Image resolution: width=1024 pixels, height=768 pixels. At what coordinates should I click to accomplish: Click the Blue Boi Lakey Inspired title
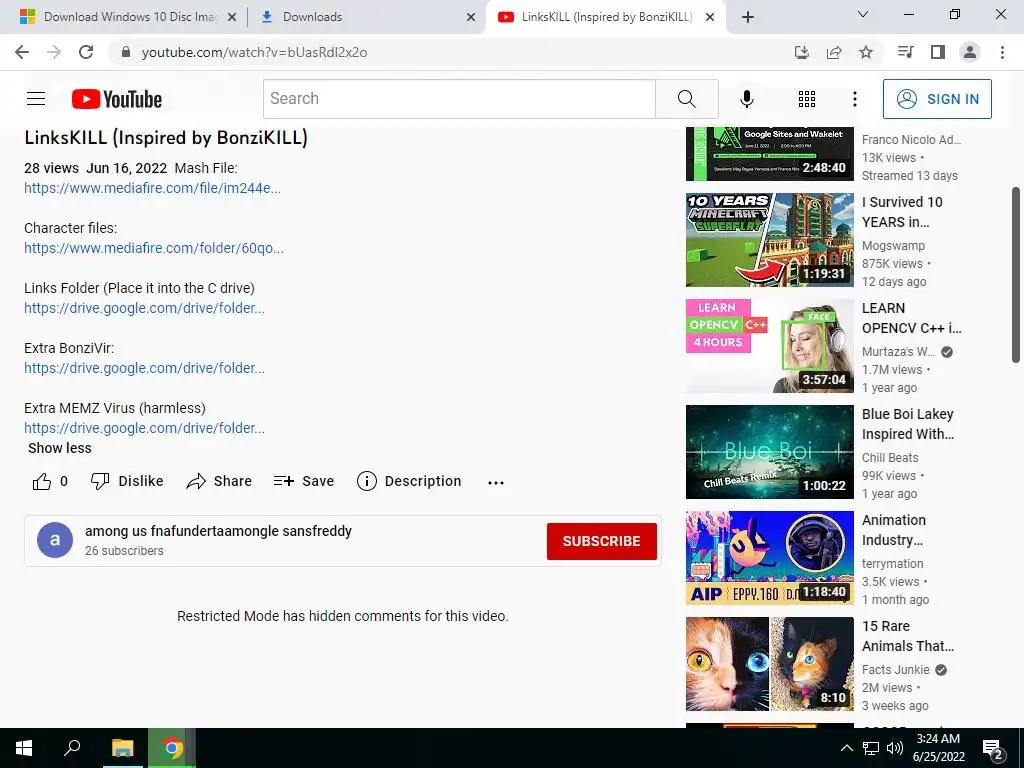click(x=908, y=424)
